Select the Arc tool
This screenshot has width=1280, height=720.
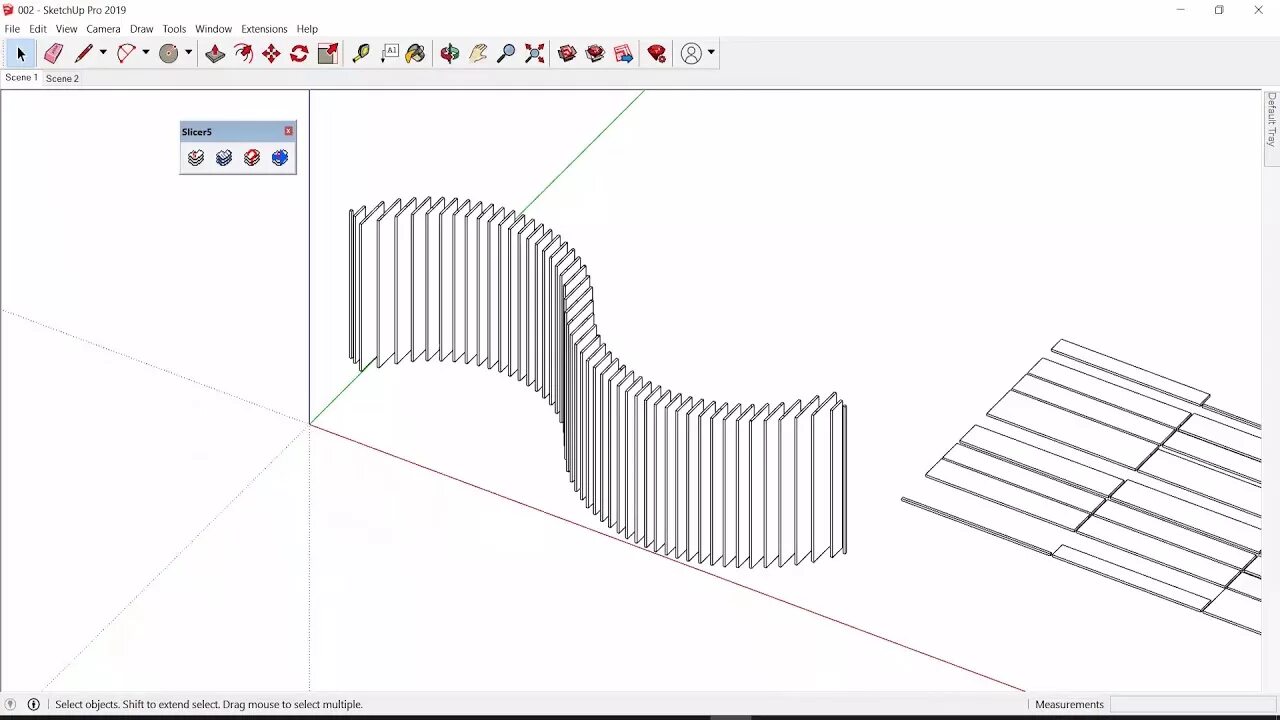tap(126, 54)
